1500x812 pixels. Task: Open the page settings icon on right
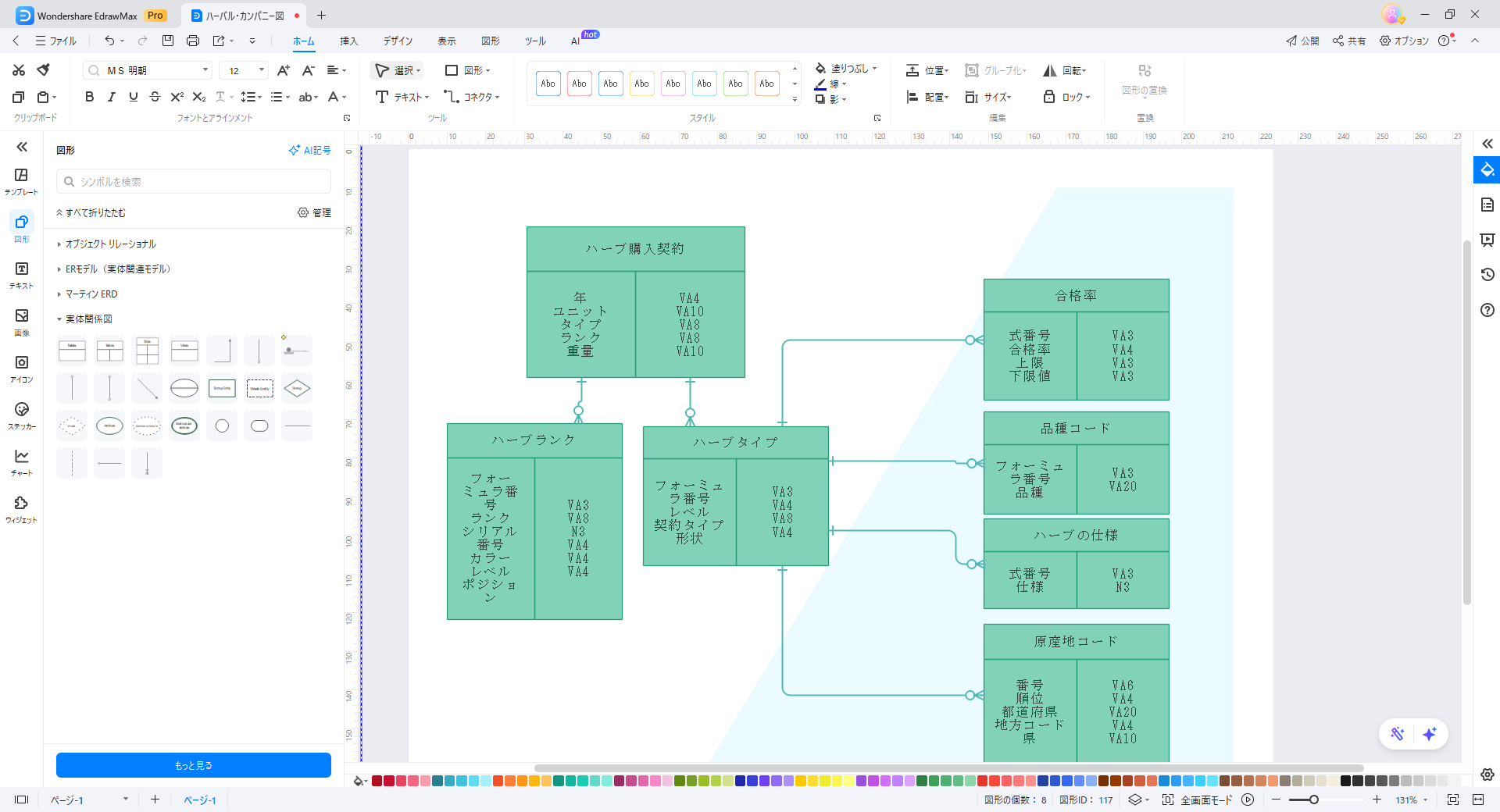(1487, 205)
